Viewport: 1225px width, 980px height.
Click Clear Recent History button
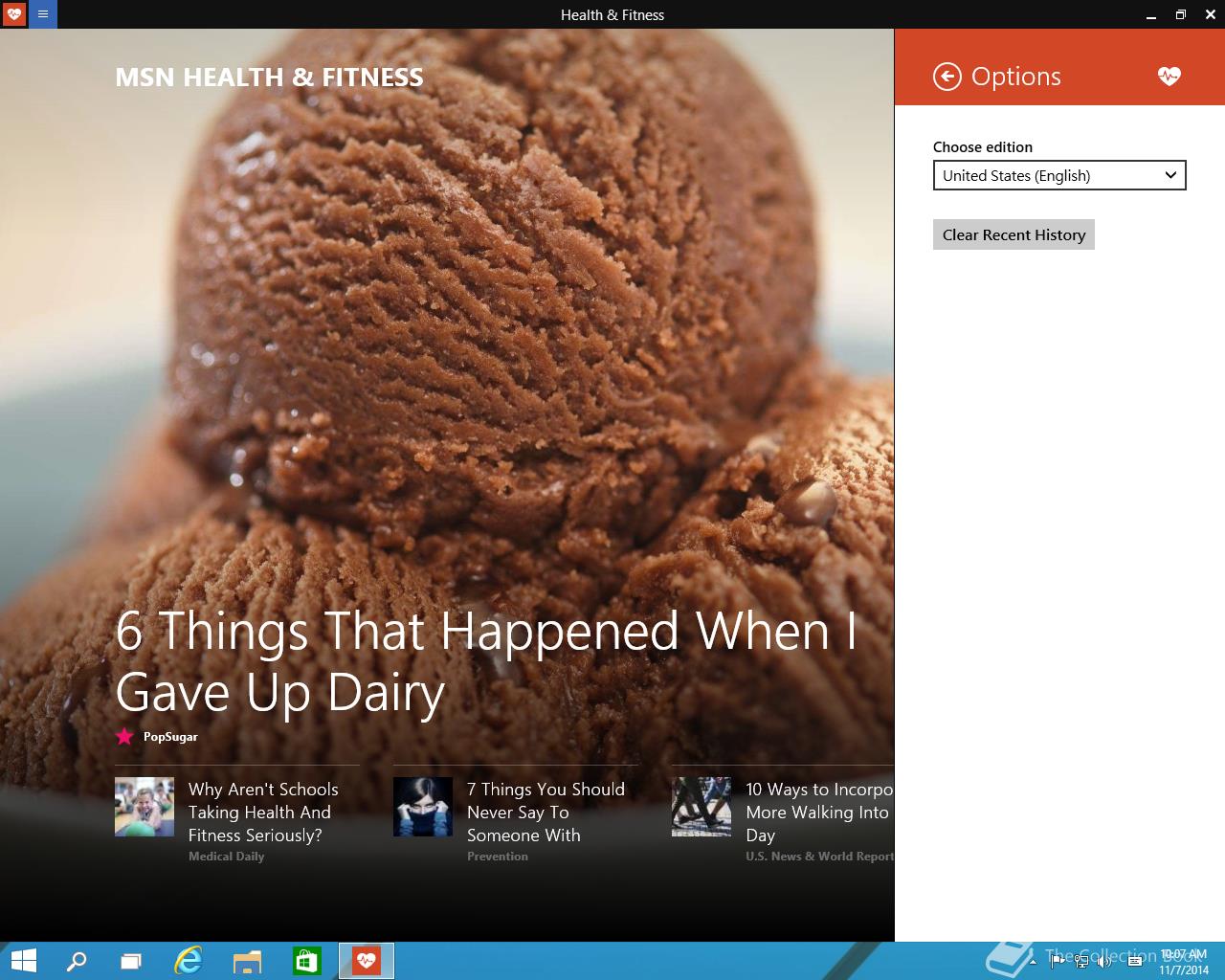[x=1013, y=234]
